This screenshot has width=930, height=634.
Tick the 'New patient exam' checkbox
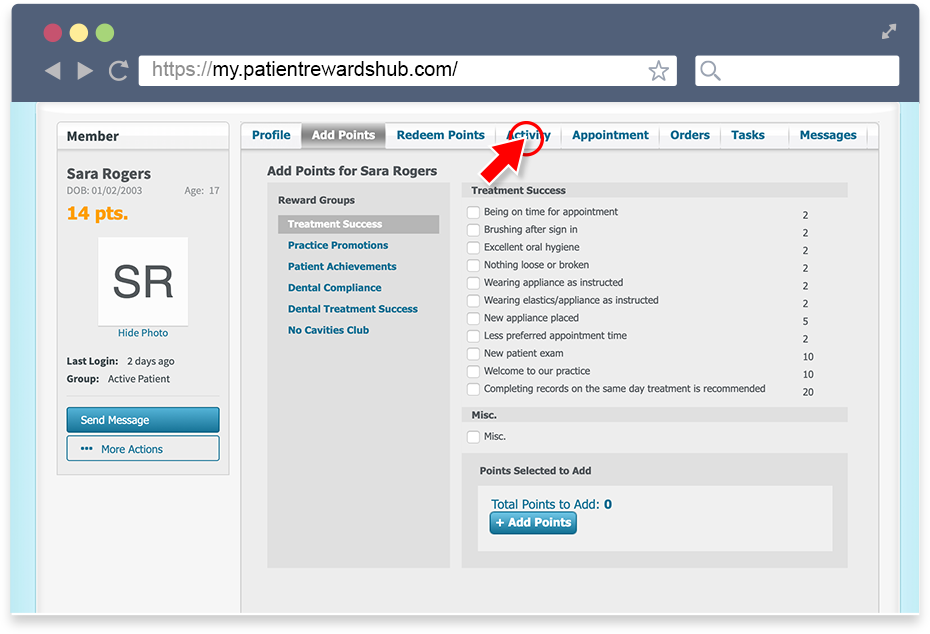(x=473, y=354)
